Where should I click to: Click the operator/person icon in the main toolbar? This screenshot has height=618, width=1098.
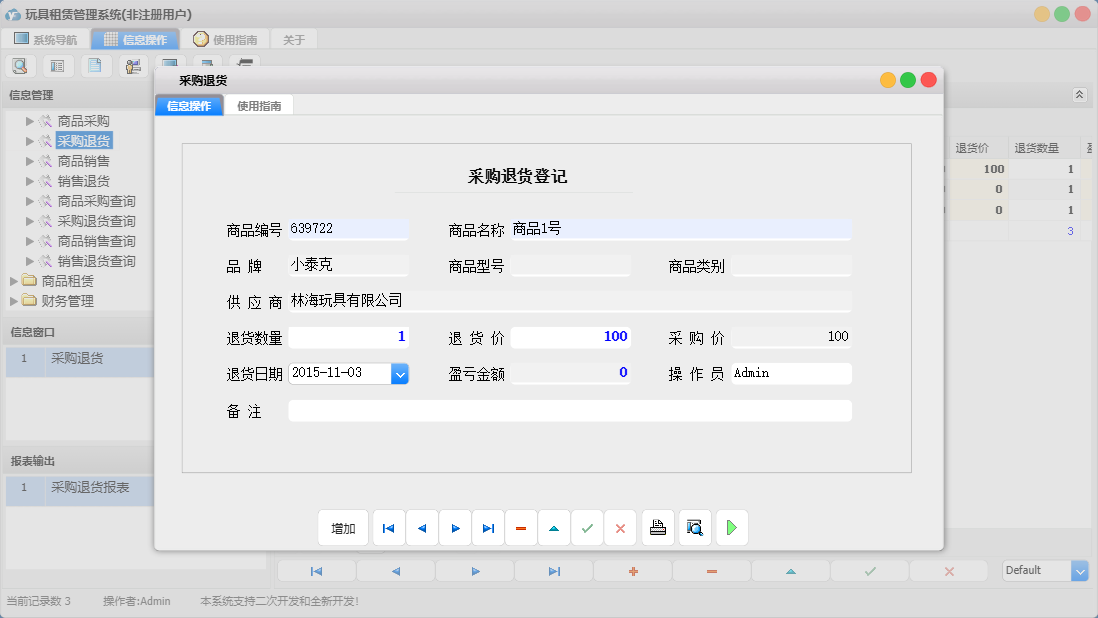pos(133,65)
